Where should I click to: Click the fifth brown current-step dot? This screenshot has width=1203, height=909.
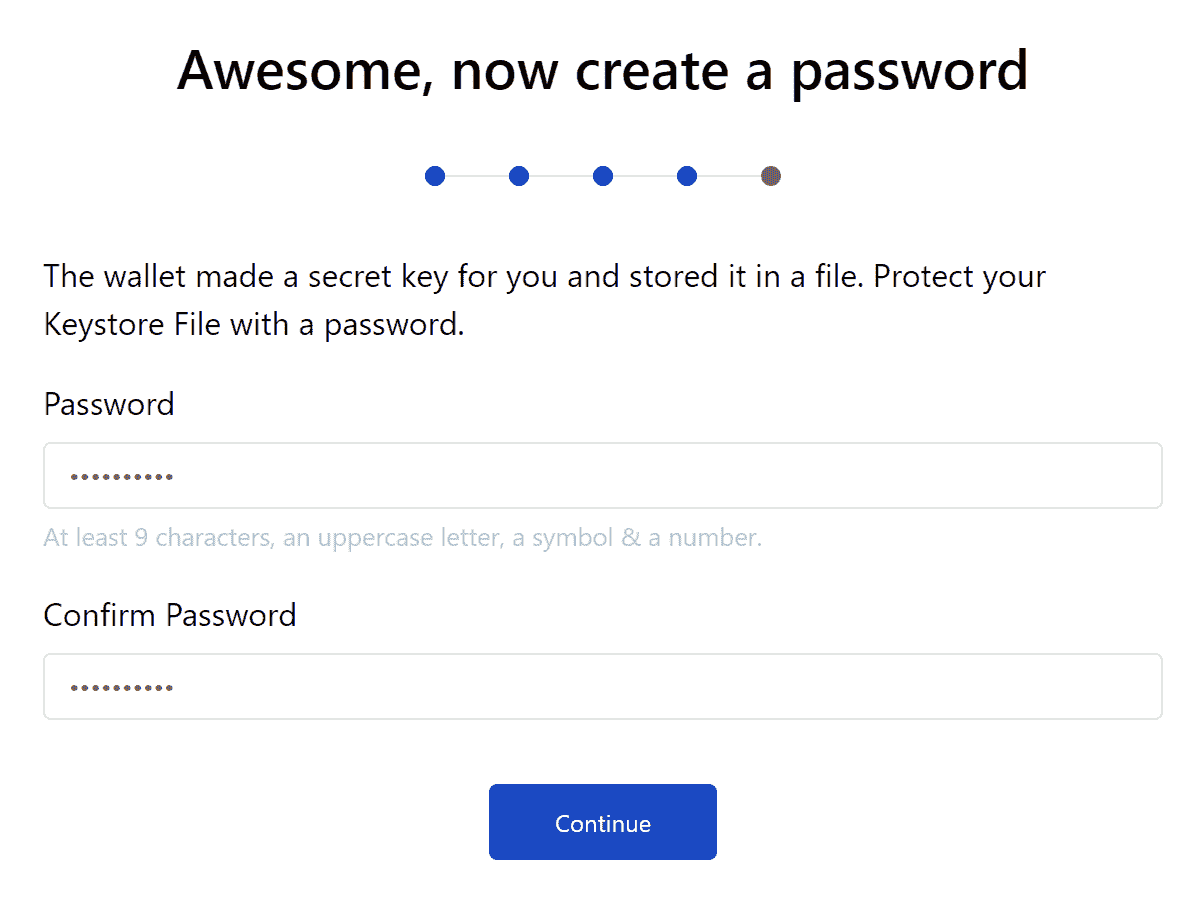click(770, 176)
